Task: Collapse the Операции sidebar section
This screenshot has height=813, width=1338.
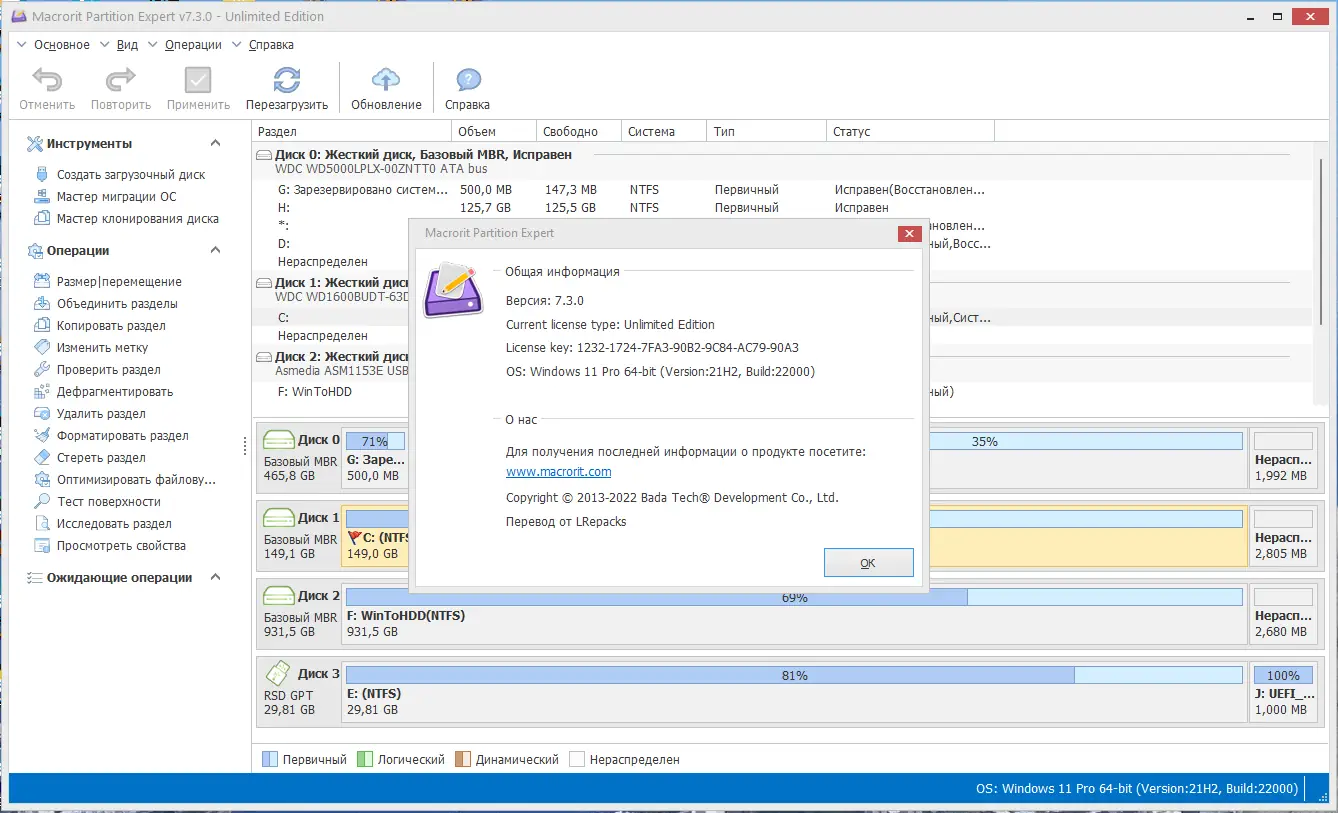Action: pos(215,251)
